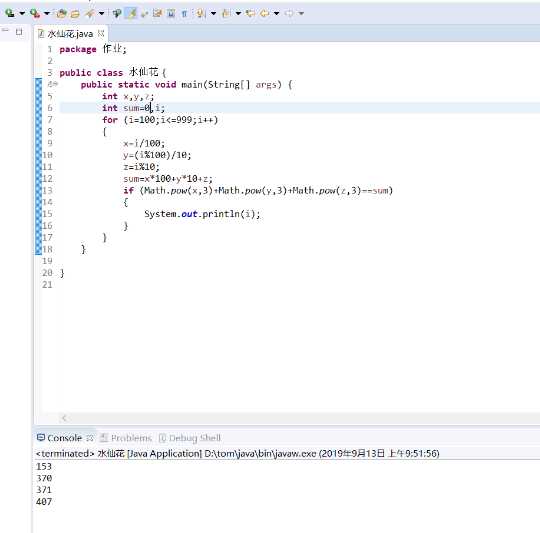Select the 水仙花.java editor tab
Viewport: 540px width, 533px height.
click(x=66, y=34)
